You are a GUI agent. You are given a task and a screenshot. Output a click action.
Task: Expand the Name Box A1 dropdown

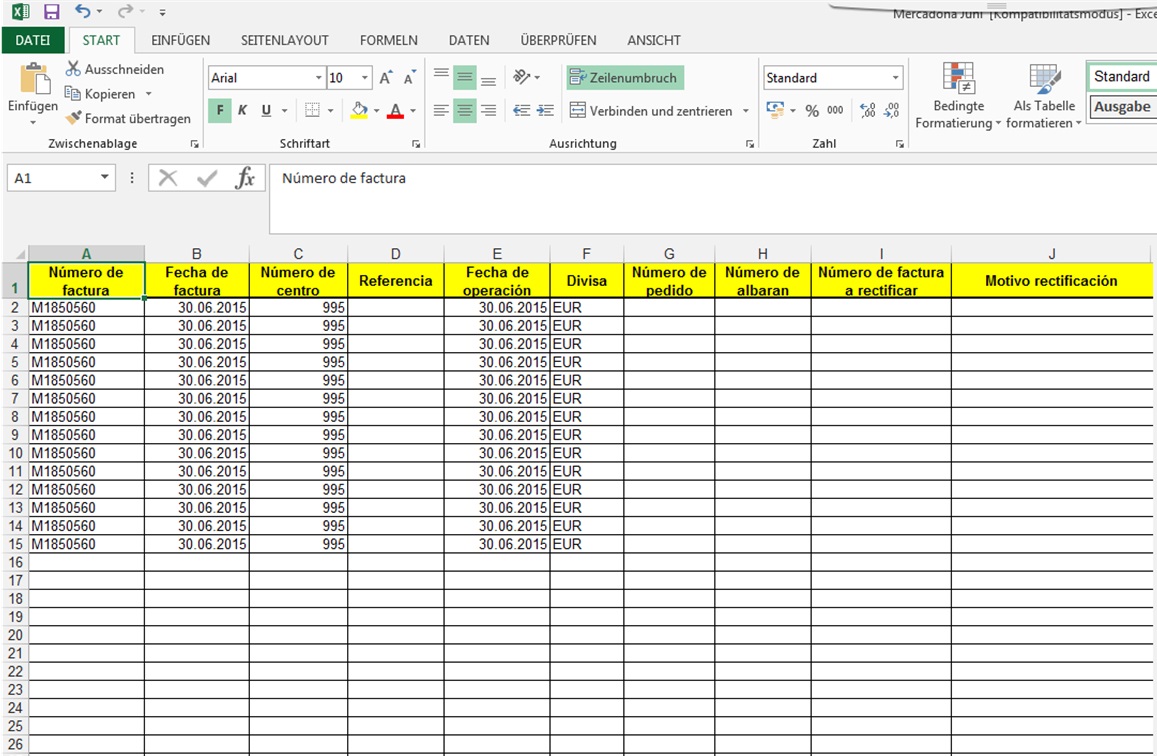click(x=105, y=177)
